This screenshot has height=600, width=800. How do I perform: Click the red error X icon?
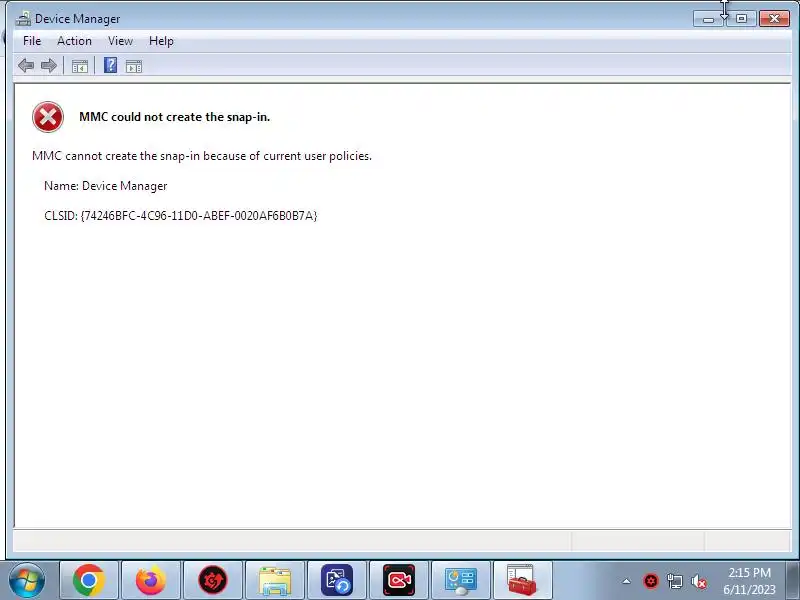tap(48, 117)
